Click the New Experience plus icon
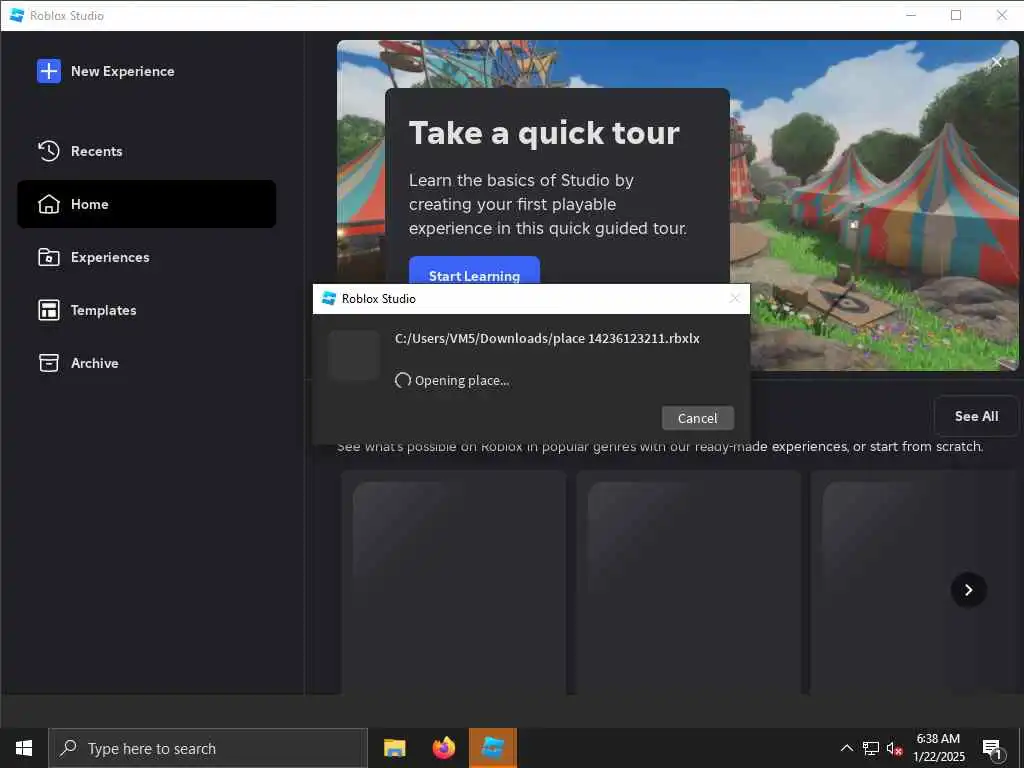The image size is (1024, 768). pos(49,71)
